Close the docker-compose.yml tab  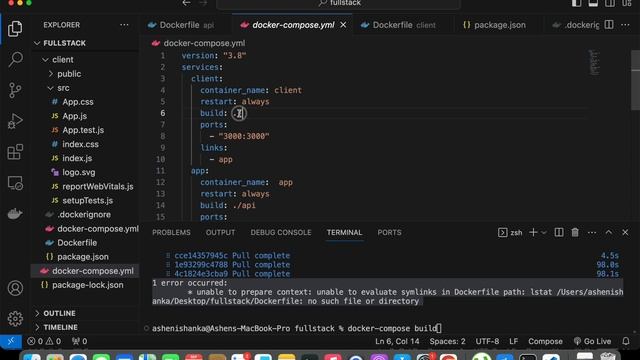[343, 25]
